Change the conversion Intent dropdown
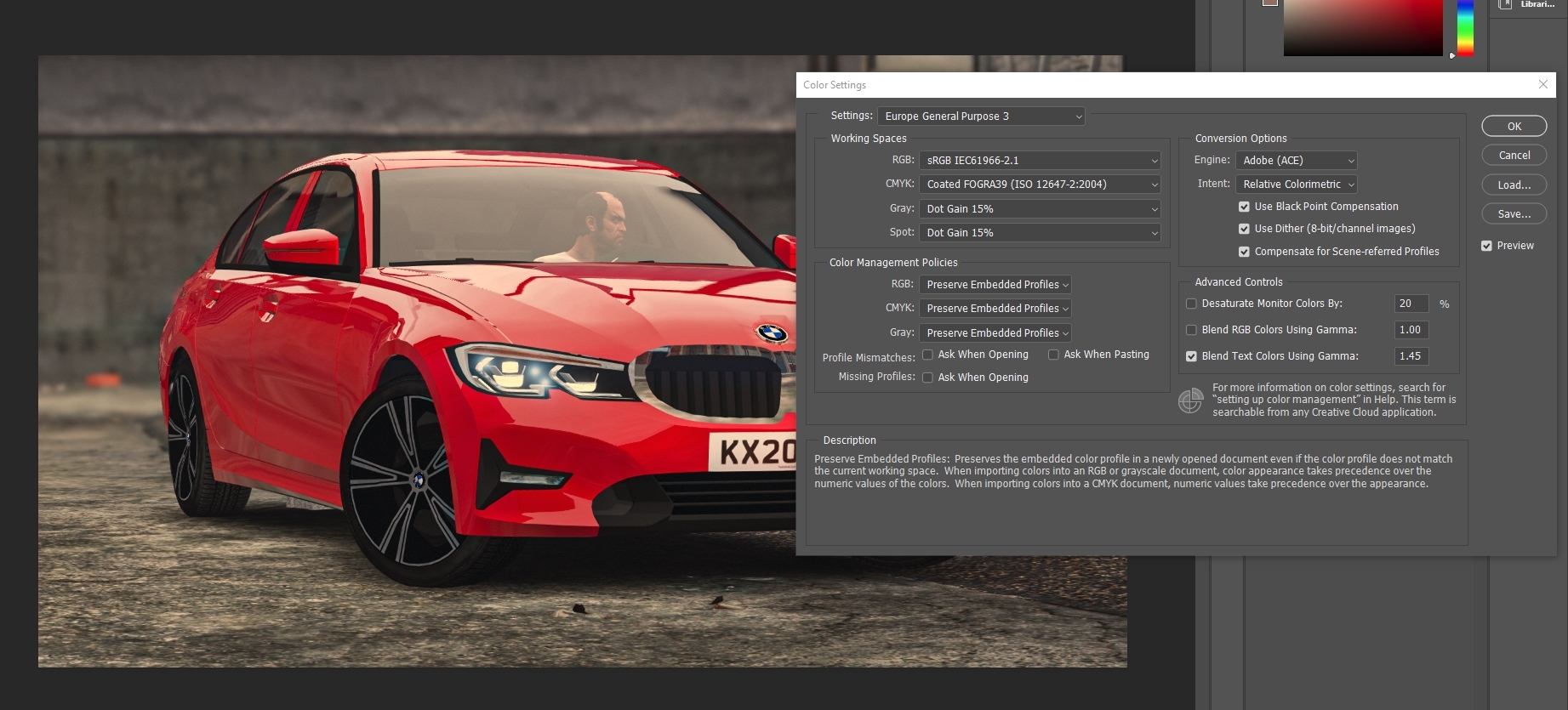 [x=1297, y=185]
